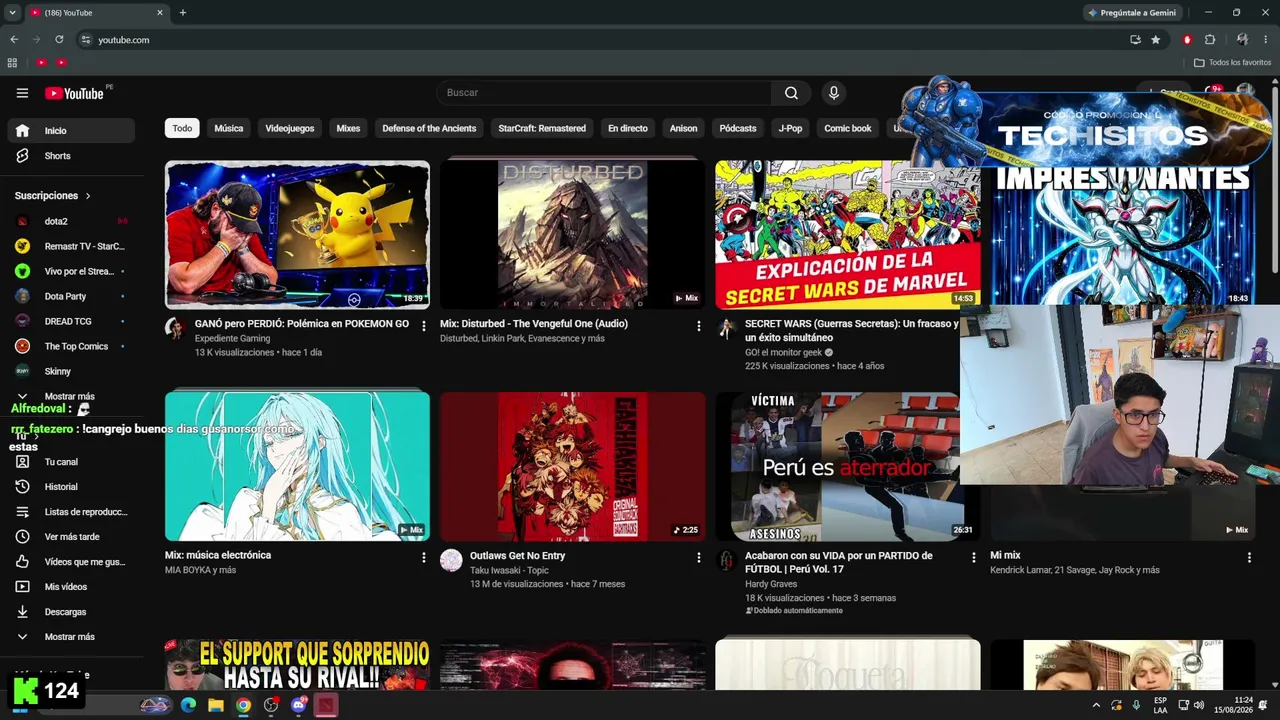The width and height of the screenshot is (1280, 720).
Task: Open options for Disturbed mix
Action: 699,326
